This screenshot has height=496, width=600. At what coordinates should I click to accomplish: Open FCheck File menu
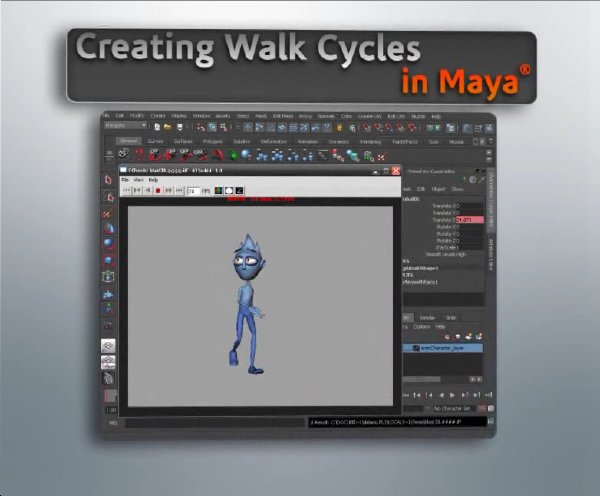tap(125, 179)
